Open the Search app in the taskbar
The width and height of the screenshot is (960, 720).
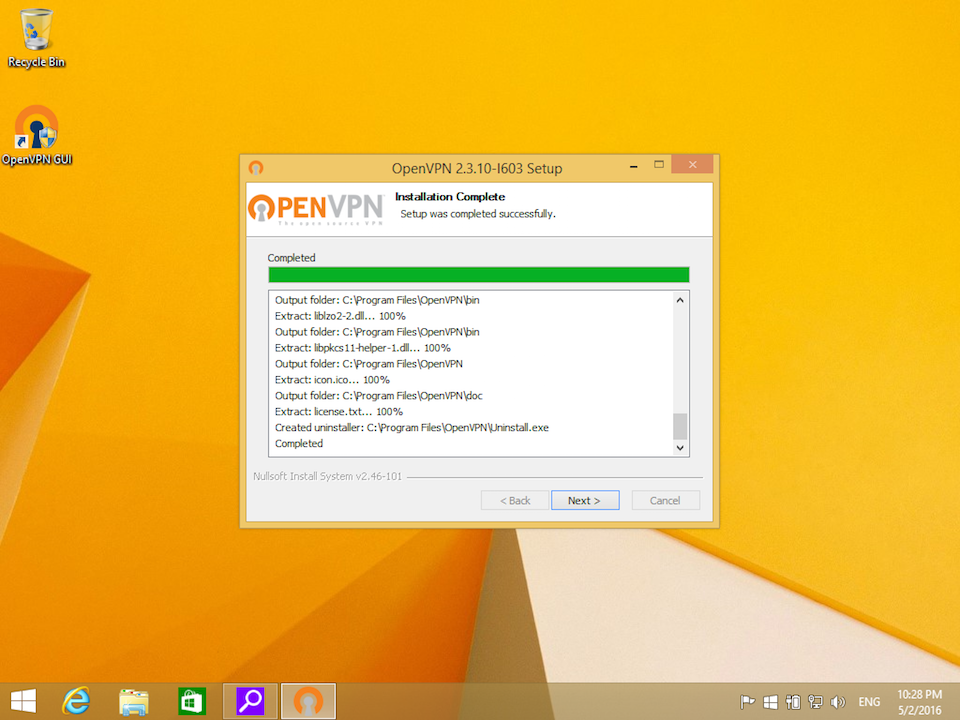tap(250, 701)
